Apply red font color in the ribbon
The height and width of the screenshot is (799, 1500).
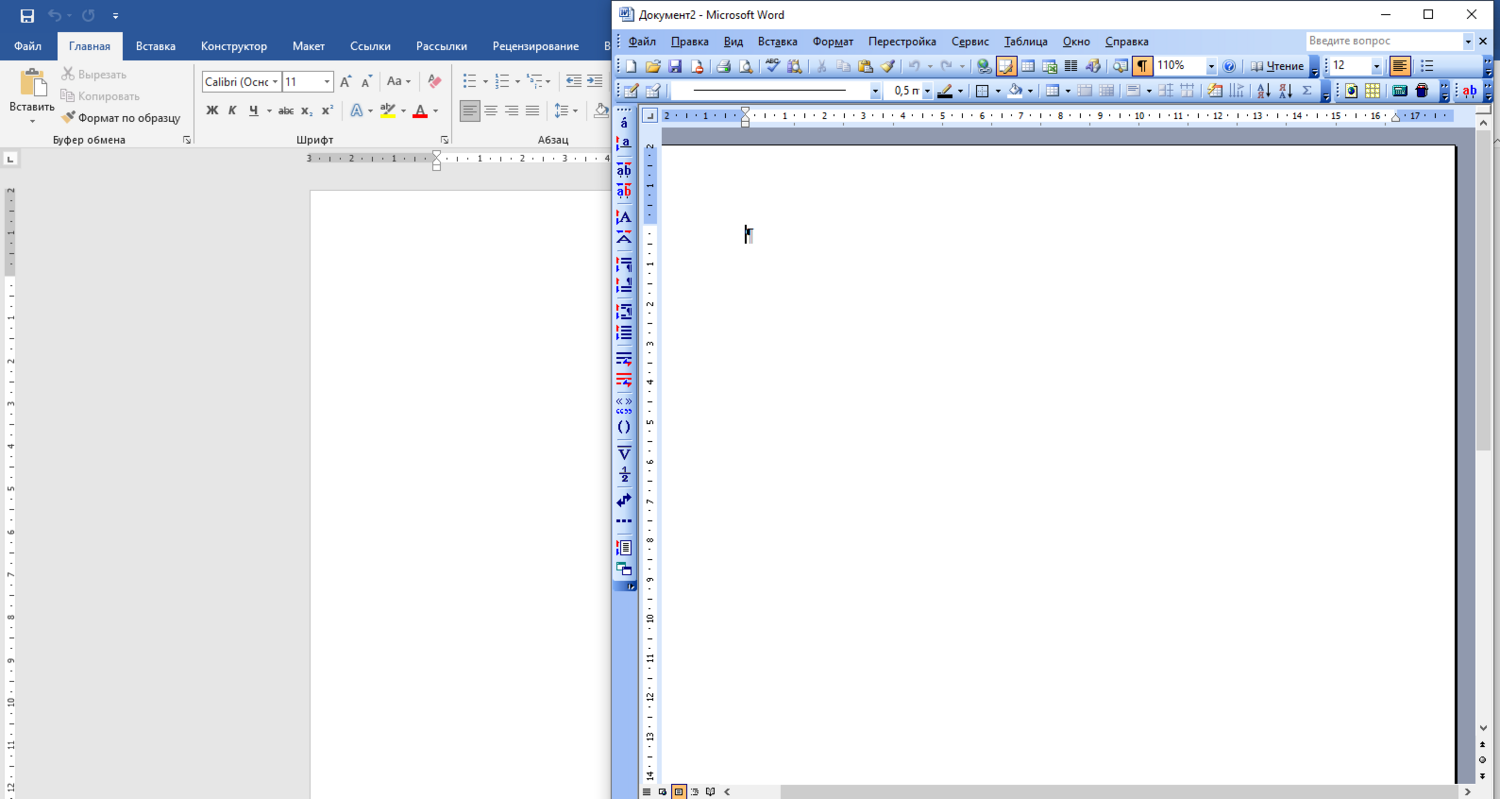coord(421,110)
